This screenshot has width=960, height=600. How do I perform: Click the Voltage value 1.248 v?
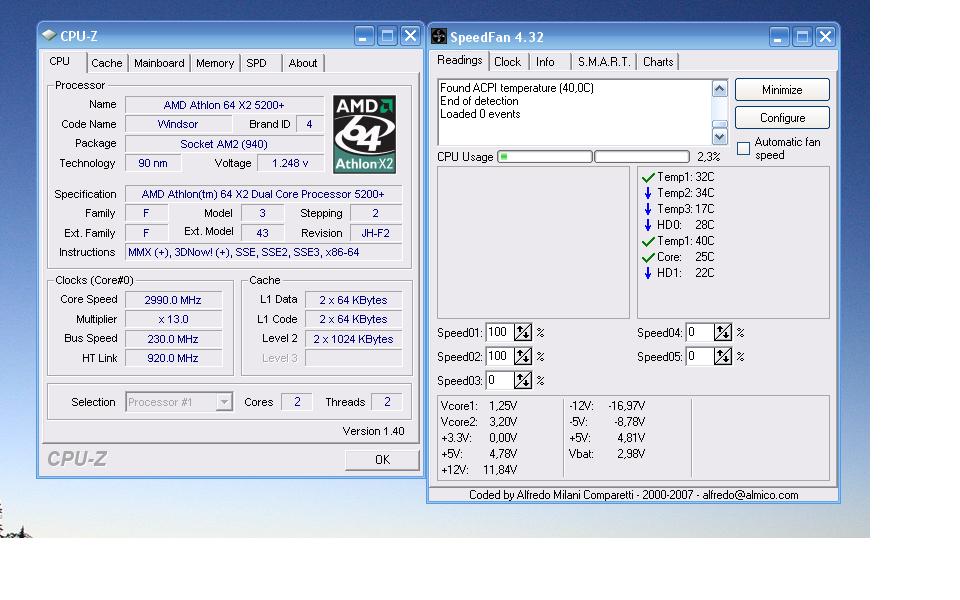(290, 163)
